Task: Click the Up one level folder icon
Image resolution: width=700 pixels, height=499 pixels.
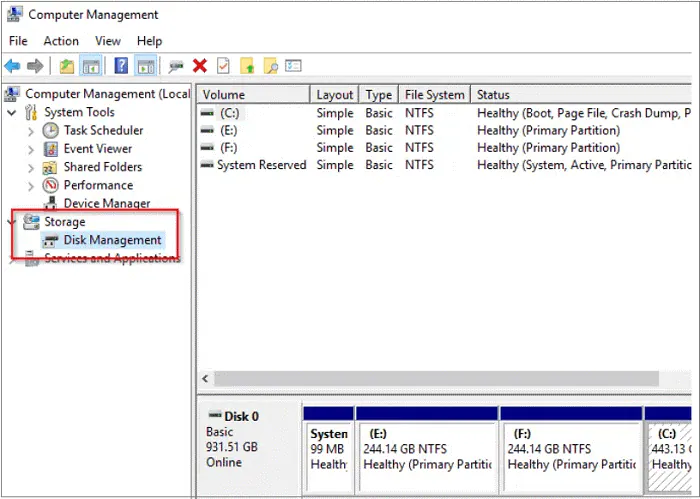Action: 67,67
